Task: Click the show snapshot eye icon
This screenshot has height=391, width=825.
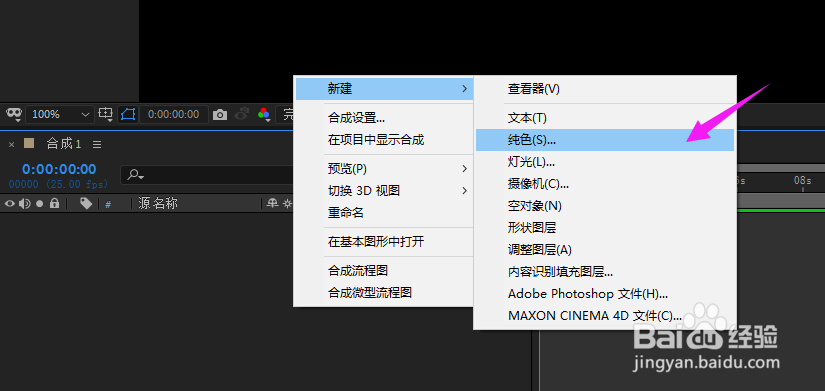Action: pyautogui.click(x=242, y=114)
